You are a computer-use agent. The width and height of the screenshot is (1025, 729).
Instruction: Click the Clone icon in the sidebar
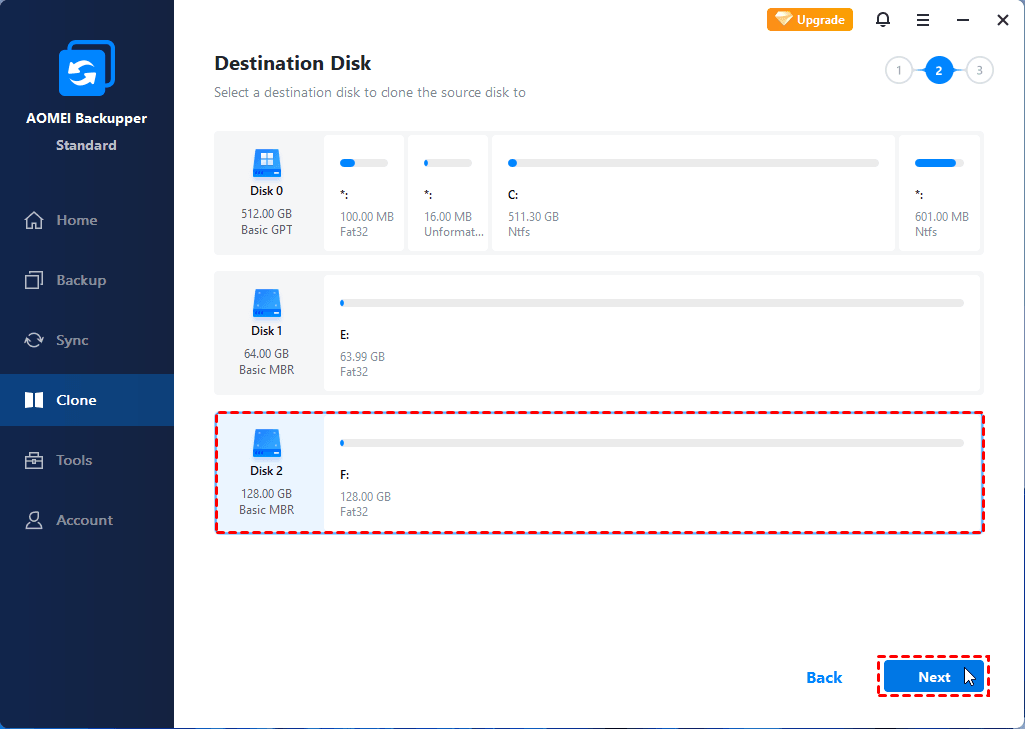[x=34, y=400]
